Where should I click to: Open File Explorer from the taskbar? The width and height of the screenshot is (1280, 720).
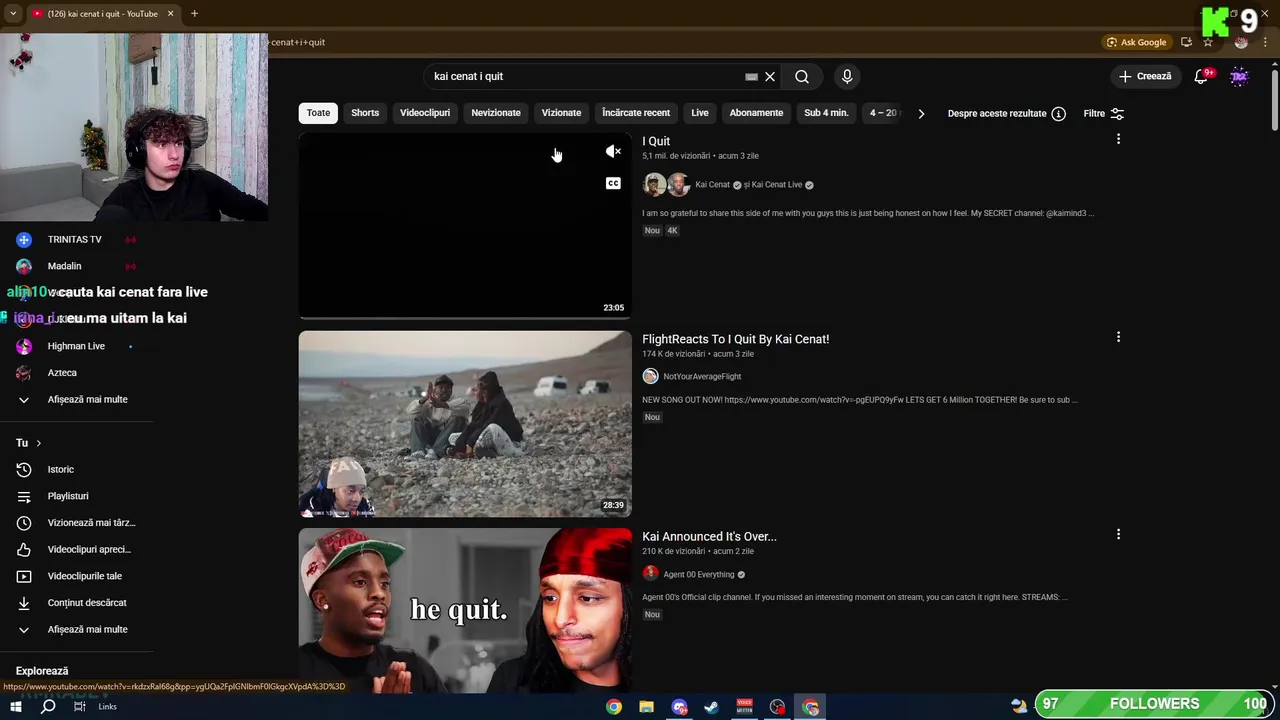pos(646,707)
